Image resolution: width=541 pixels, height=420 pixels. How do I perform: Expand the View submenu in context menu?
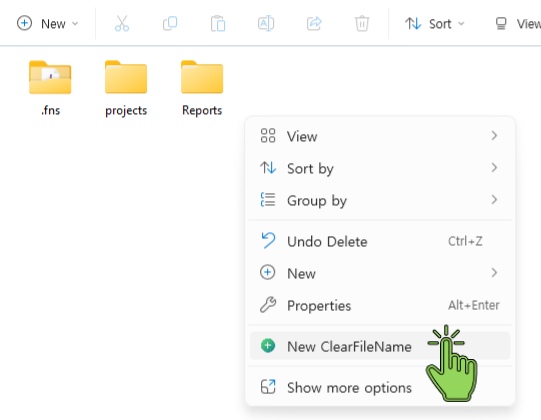380,136
